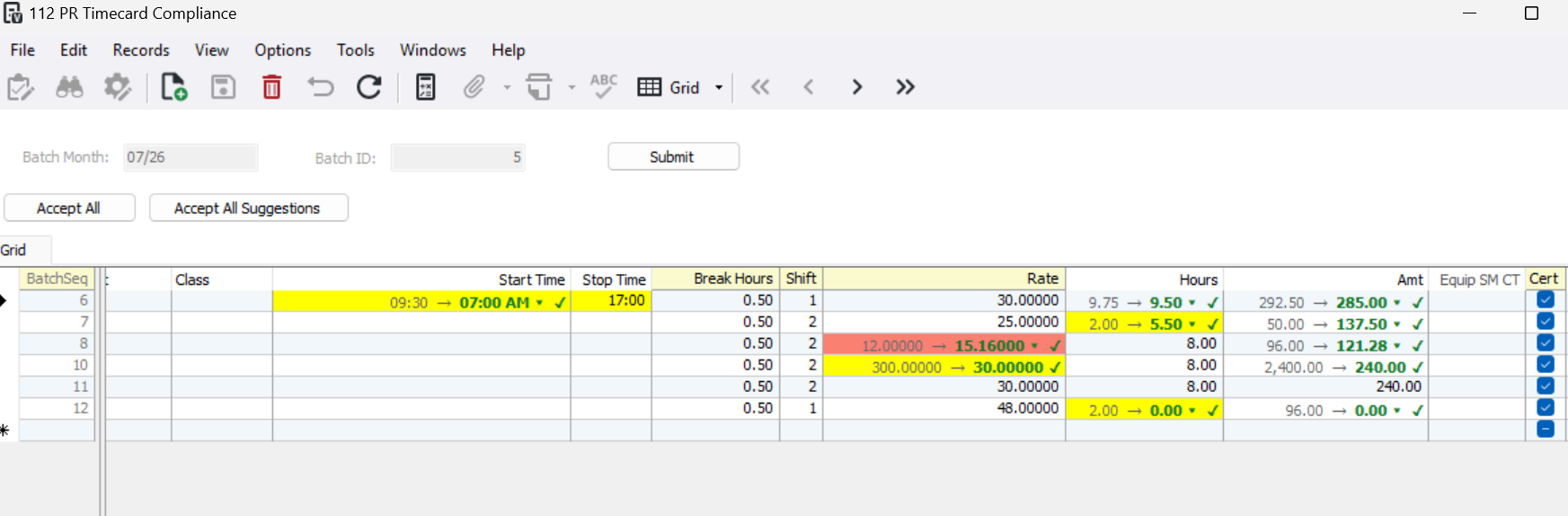Select the Break Hours column header
The image size is (1568, 516).
pyautogui.click(x=715, y=279)
